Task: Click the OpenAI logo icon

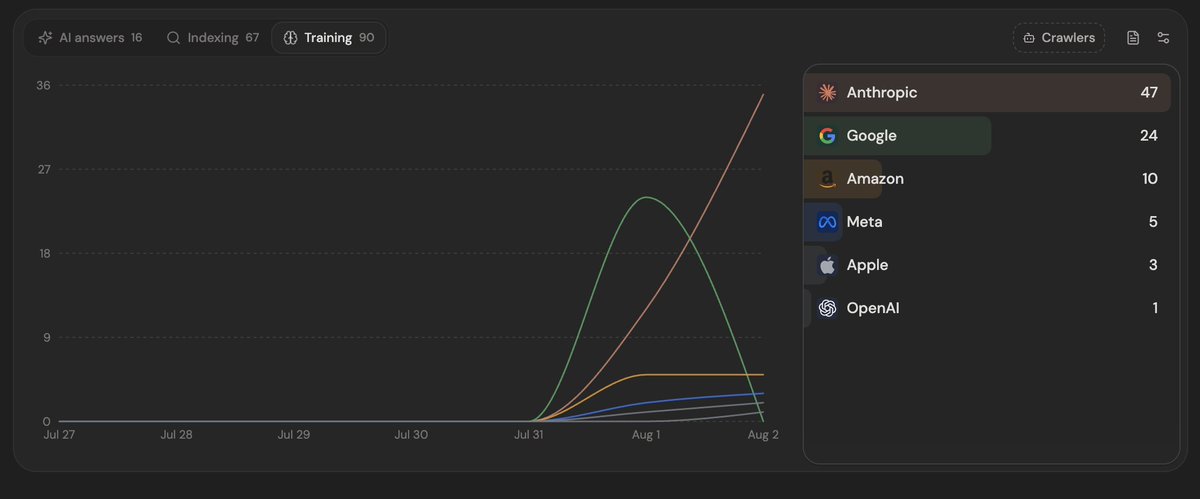Action: coord(827,308)
